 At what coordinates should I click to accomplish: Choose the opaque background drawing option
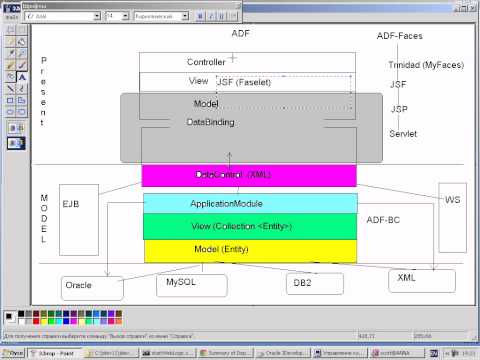click(16, 128)
